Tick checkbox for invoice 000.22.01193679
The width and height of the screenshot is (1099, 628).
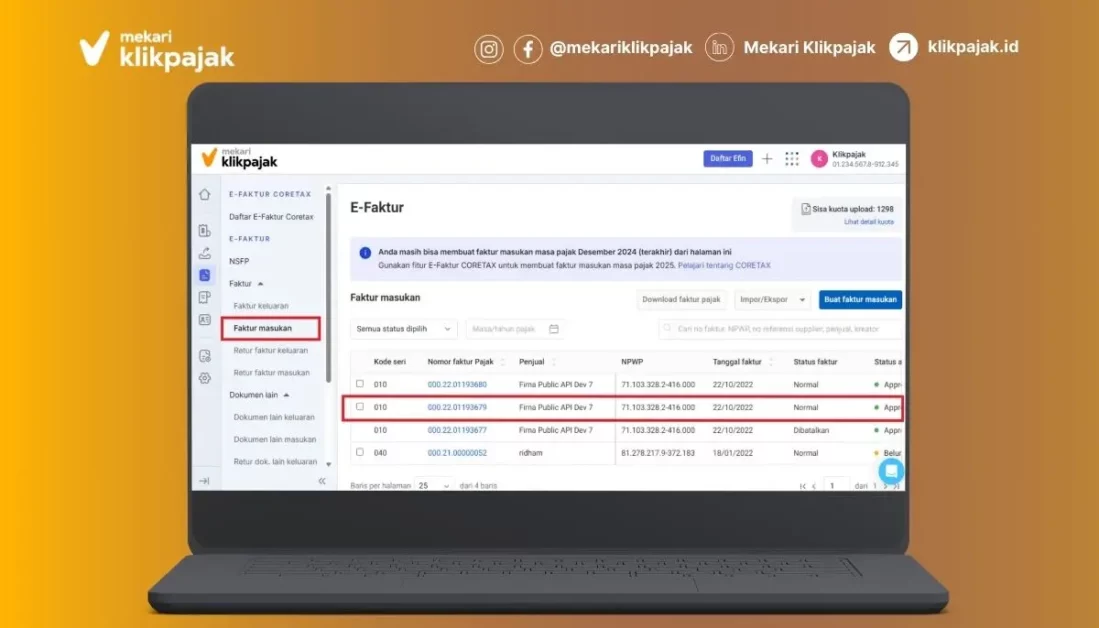(360, 407)
